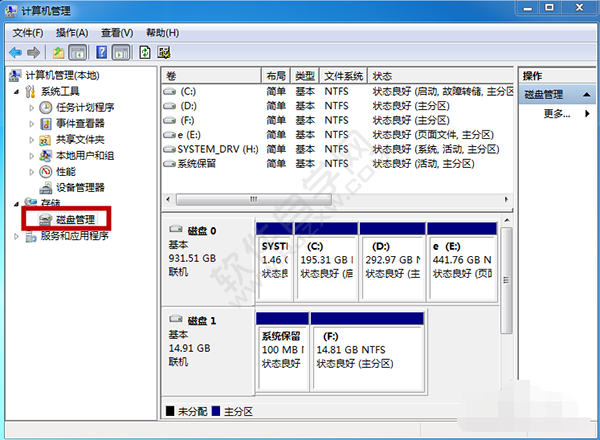This screenshot has width=600, height=440.
Task: Select the SYSTEM 1.46 GB partition on disk 0
Action: [274, 262]
